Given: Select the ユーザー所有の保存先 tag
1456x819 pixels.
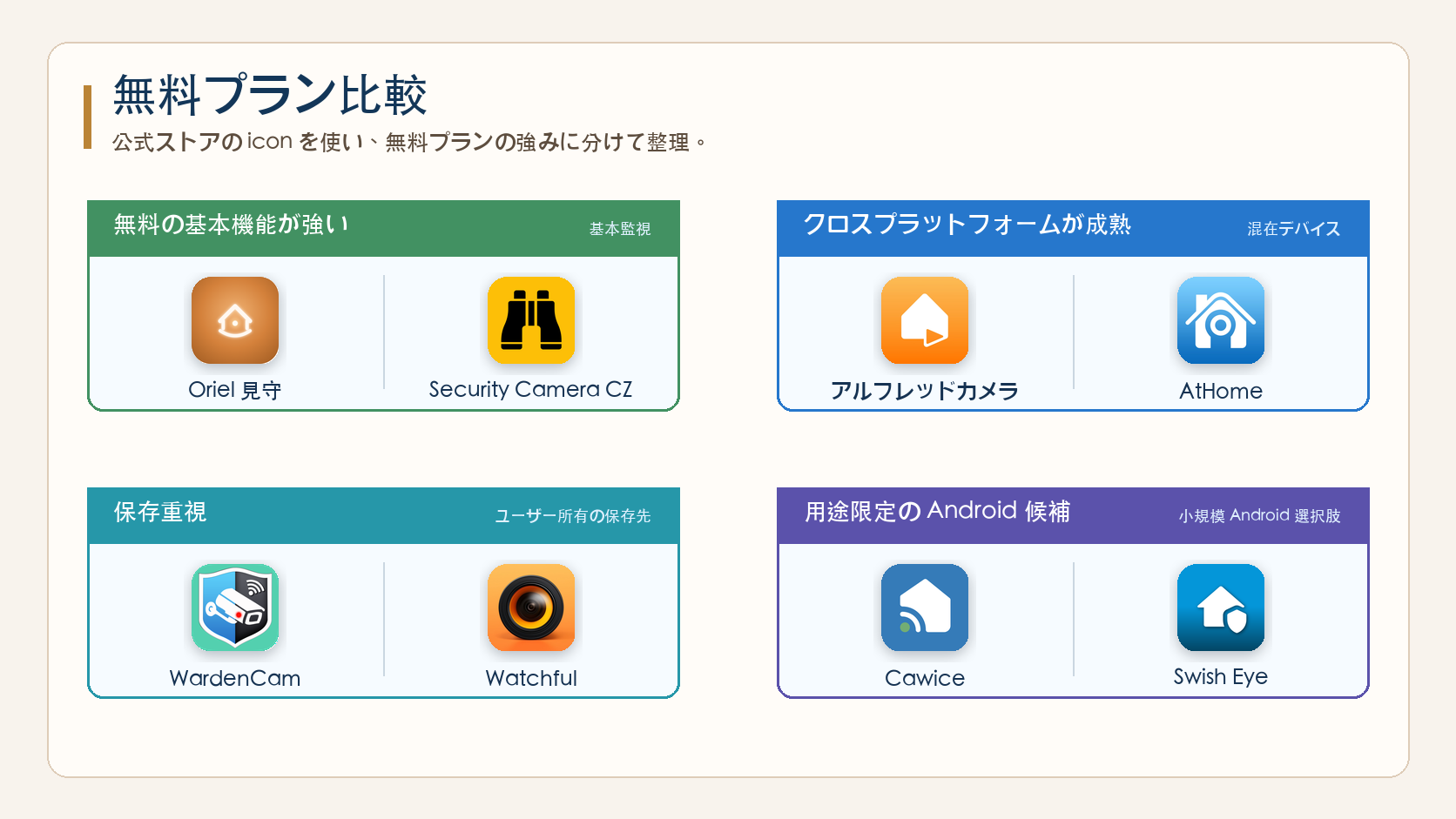Looking at the screenshot, I should pos(573,516).
